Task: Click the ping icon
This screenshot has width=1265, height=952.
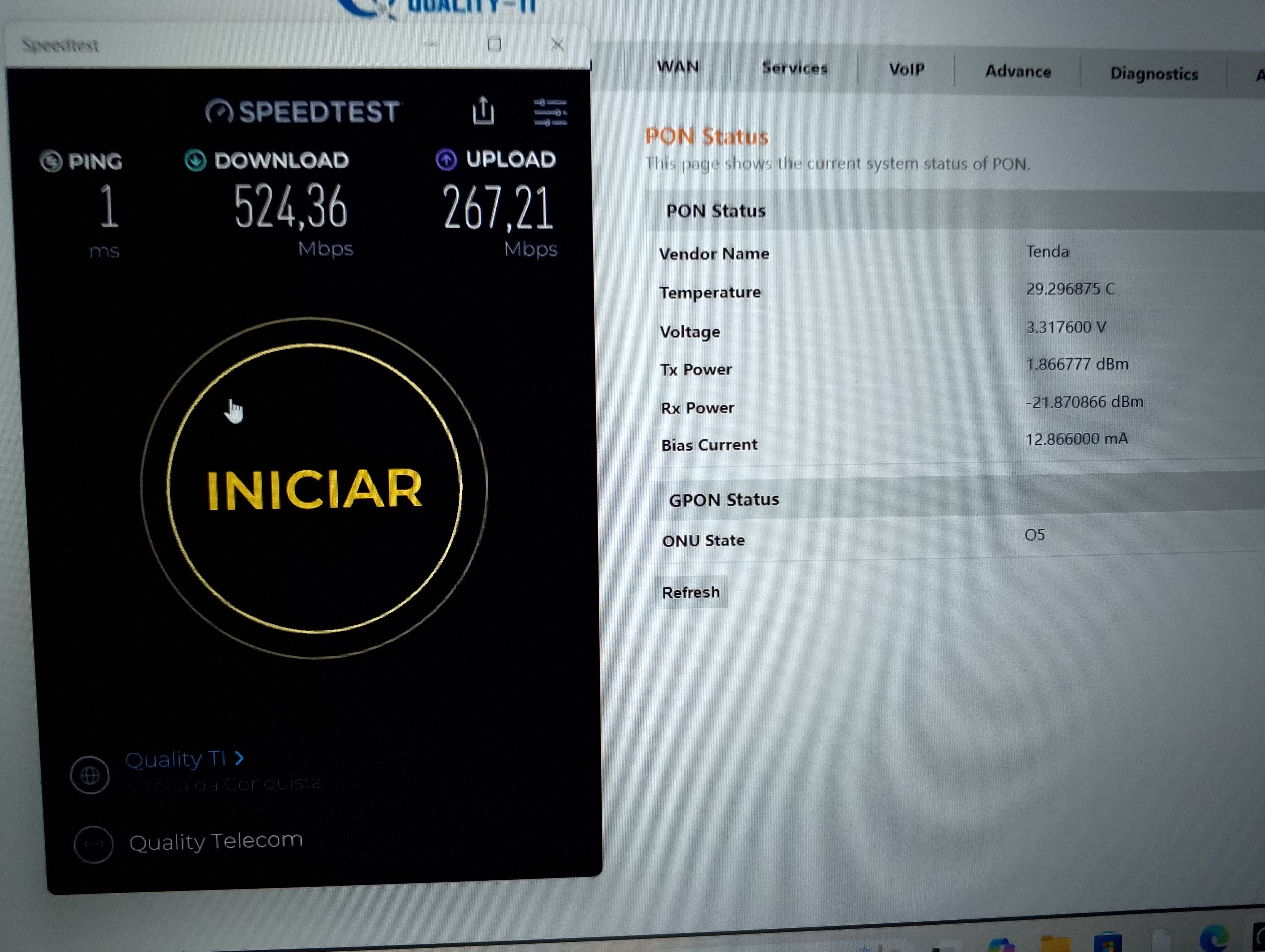Action: pos(51,161)
